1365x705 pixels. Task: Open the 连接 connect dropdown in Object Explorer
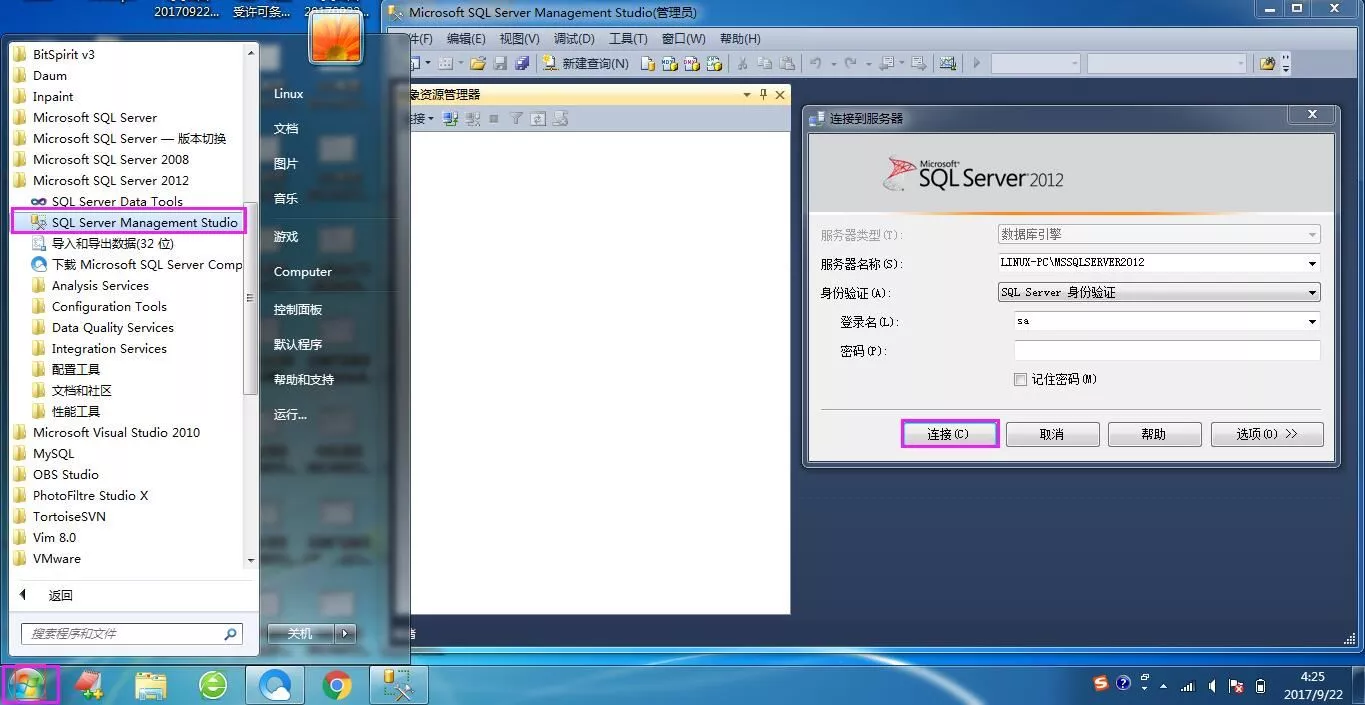coord(433,119)
